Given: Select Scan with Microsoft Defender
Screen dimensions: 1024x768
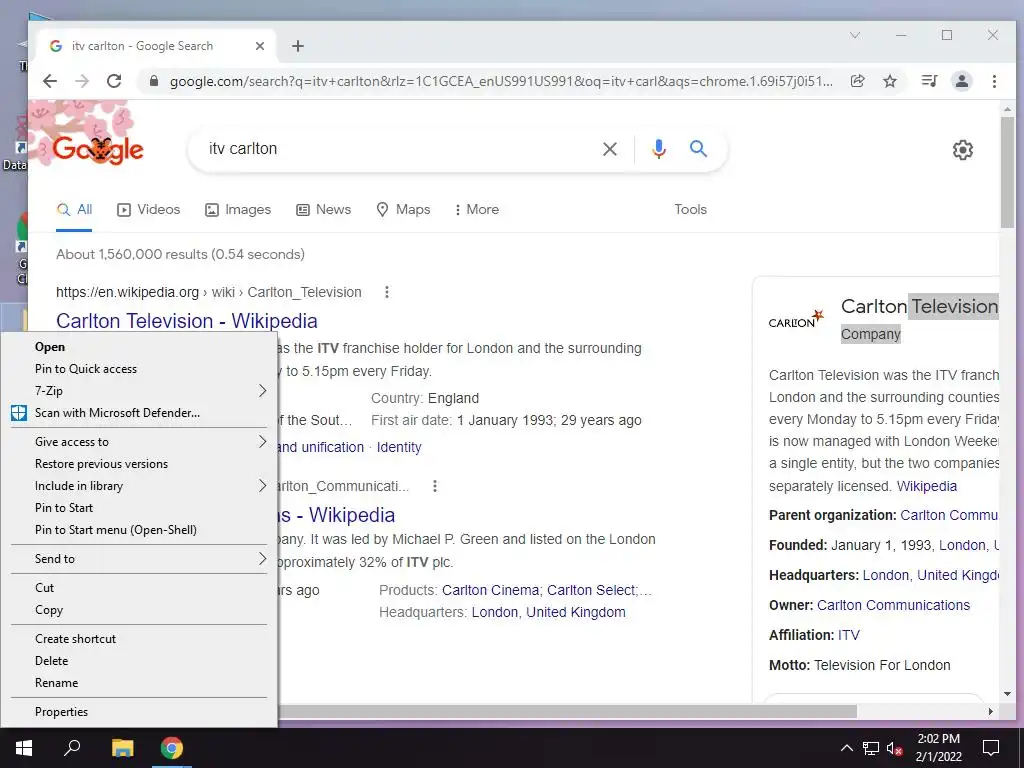Looking at the screenshot, I should [138, 413].
